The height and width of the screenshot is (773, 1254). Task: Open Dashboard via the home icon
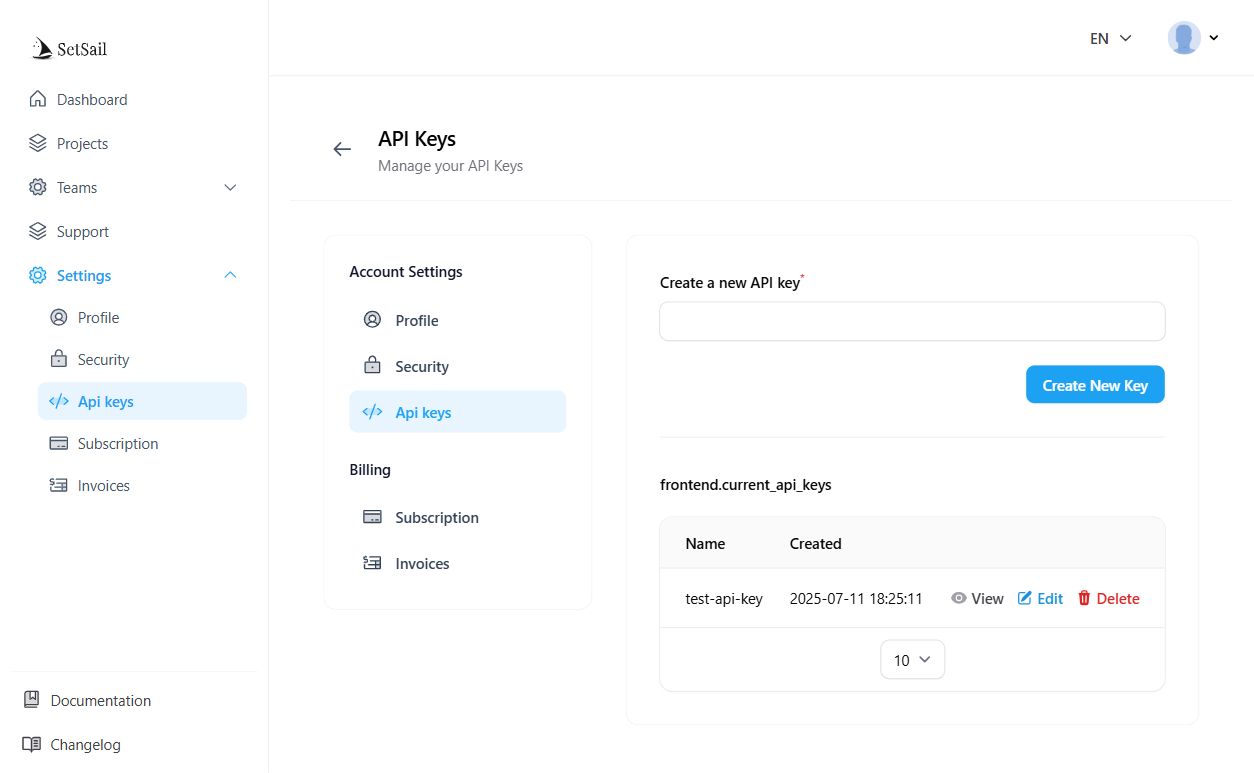click(38, 100)
